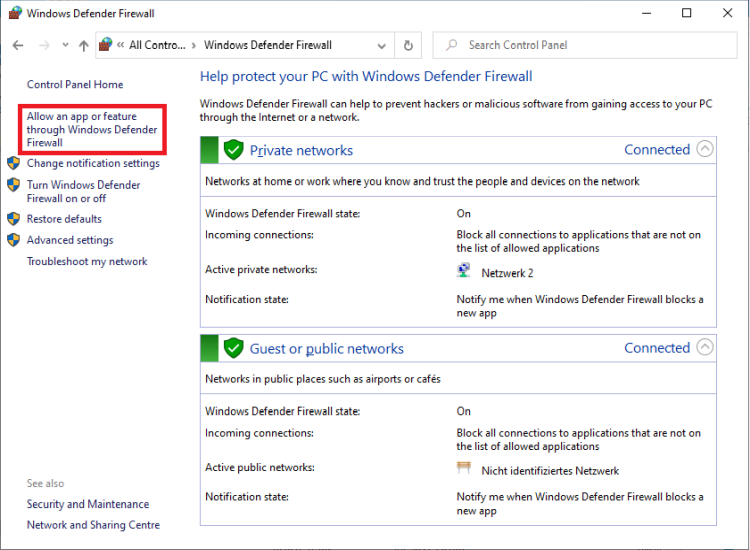Click Help protect your PC heading
Image resolution: width=750 pixels, height=550 pixels.
point(366,77)
